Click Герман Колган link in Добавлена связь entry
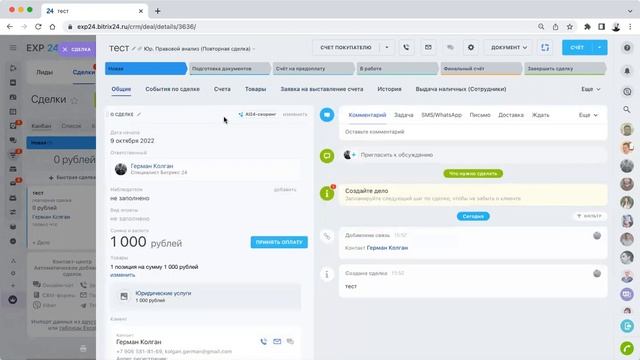Viewport: 640px width, 360px height. (x=387, y=248)
